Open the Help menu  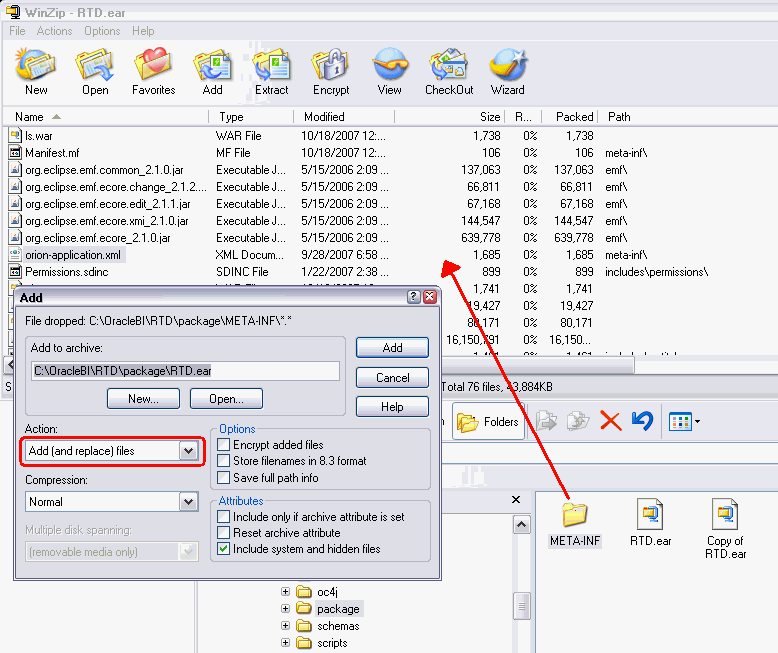point(143,31)
